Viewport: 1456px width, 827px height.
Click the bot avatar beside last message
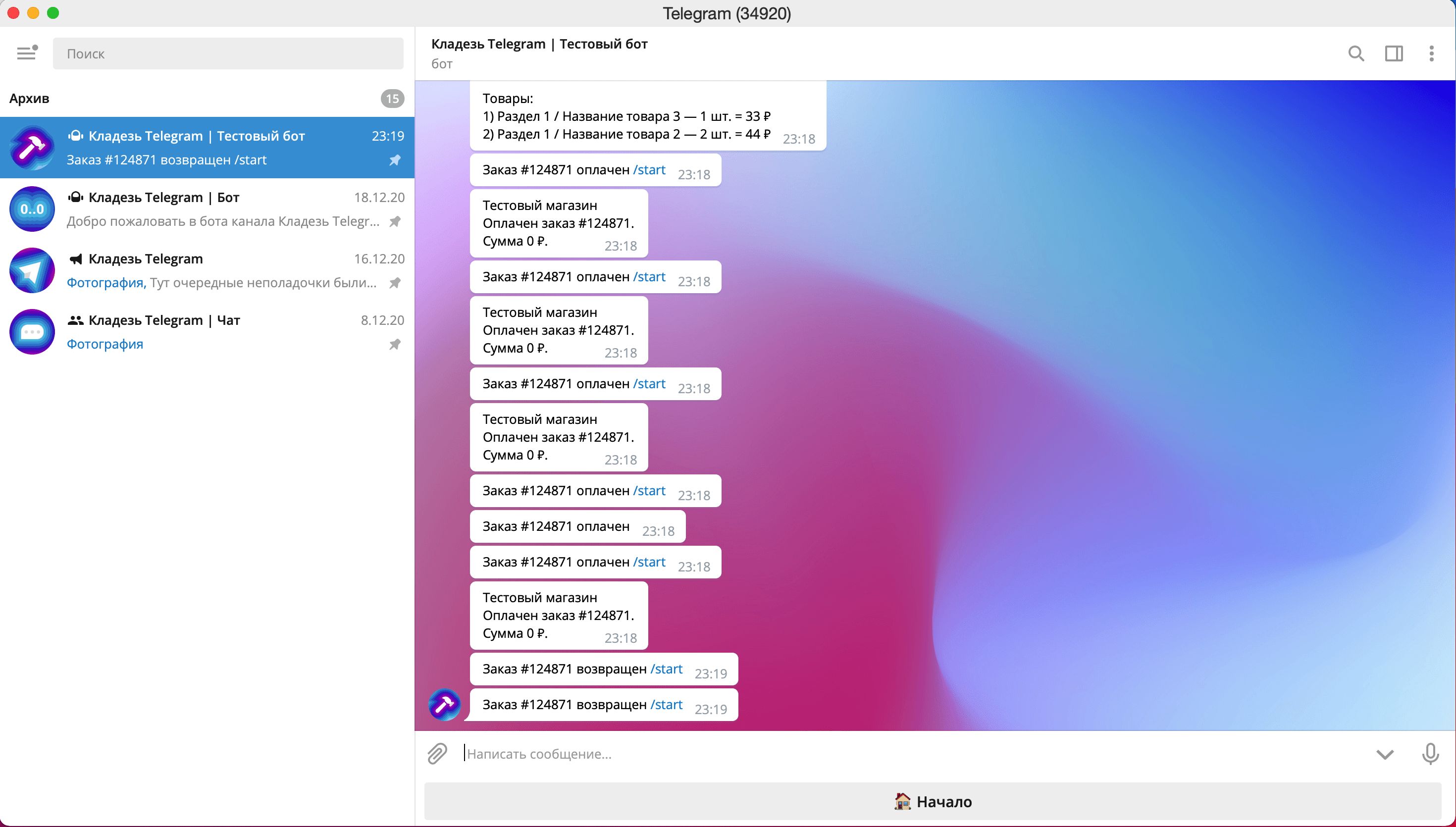pyautogui.click(x=444, y=705)
